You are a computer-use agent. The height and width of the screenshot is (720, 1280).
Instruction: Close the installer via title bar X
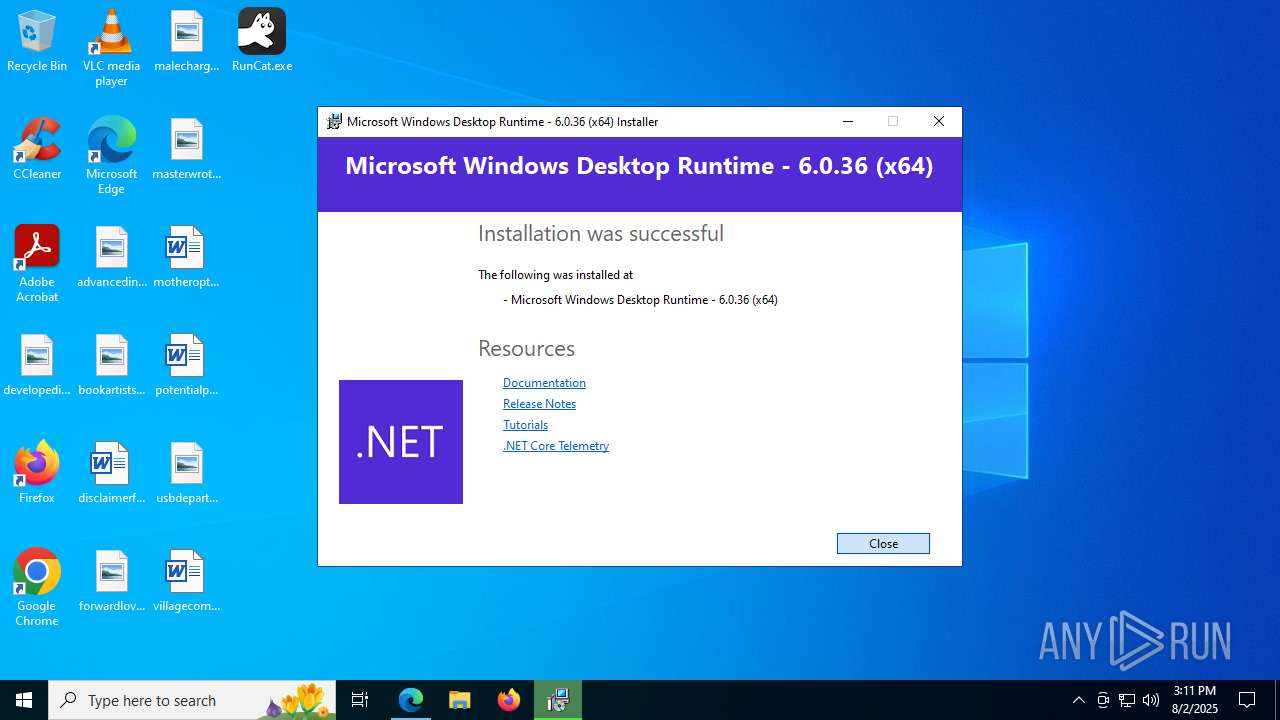pyautogui.click(x=938, y=122)
